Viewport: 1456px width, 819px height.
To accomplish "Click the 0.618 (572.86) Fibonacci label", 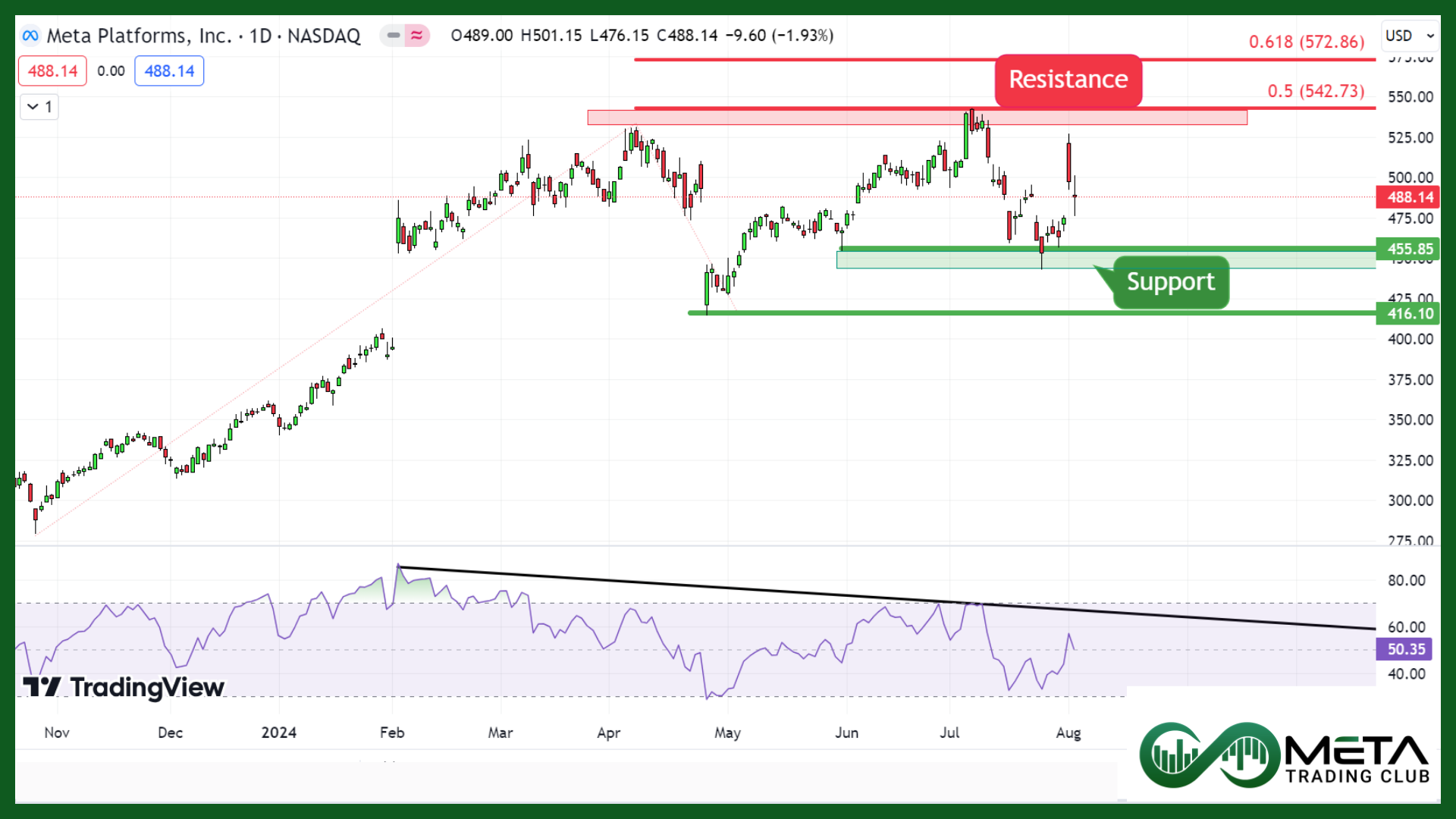I will [x=1307, y=42].
